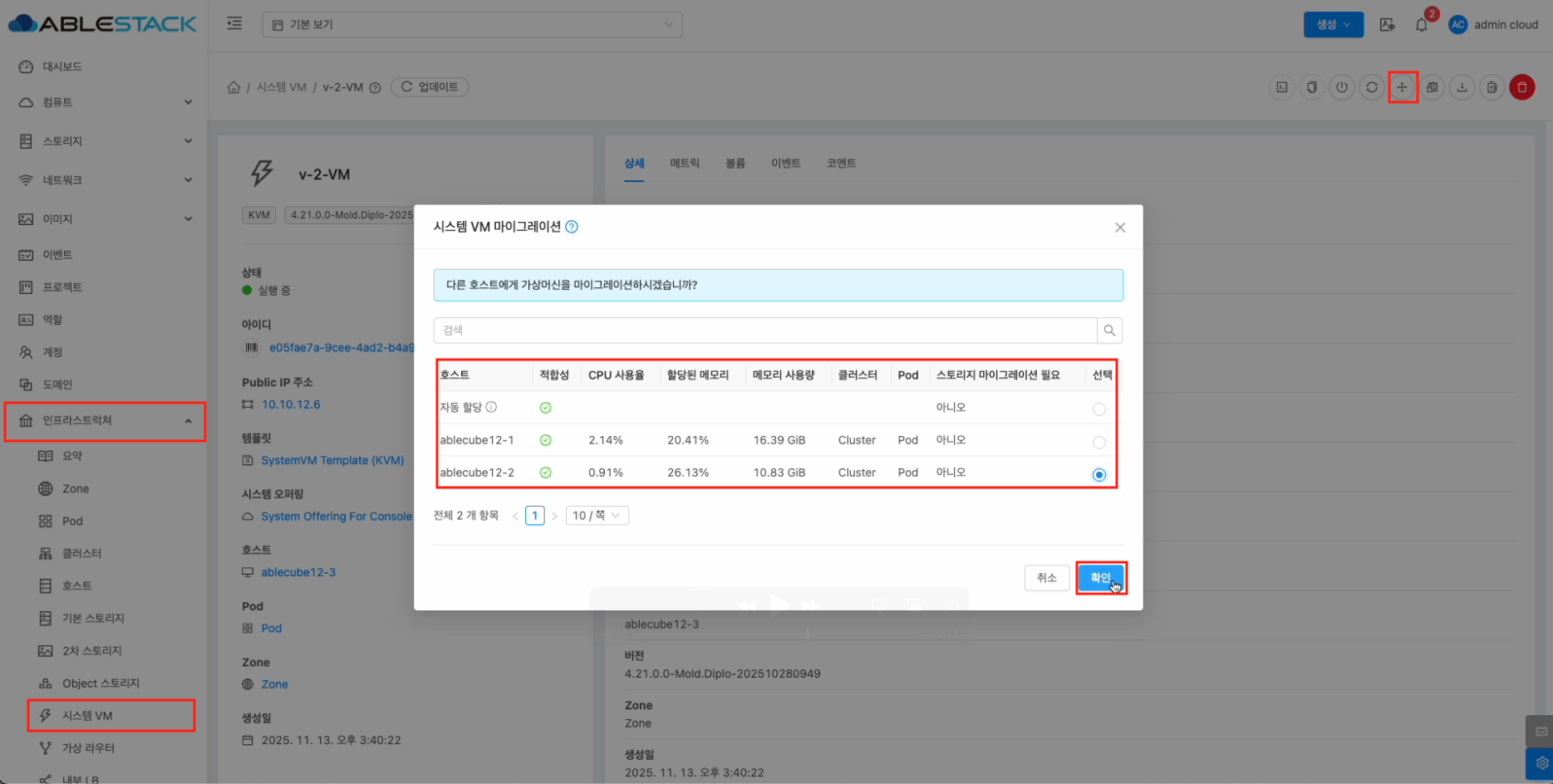The width and height of the screenshot is (1553, 784).
Task: Select the ablecube12-2 host radio button
Action: pyautogui.click(x=1098, y=474)
